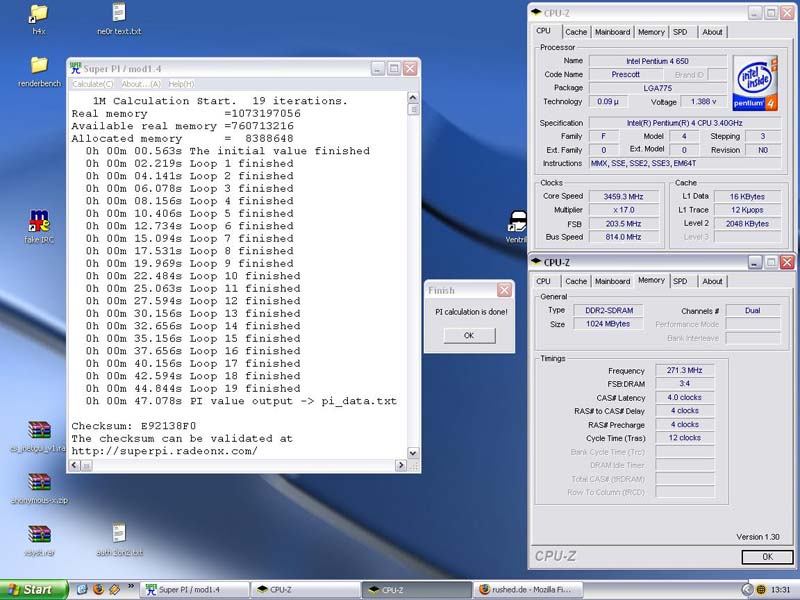The image size is (800, 600).
Task: Click Super PI vertical scrollbar up arrow
Action: [x=413, y=97]
